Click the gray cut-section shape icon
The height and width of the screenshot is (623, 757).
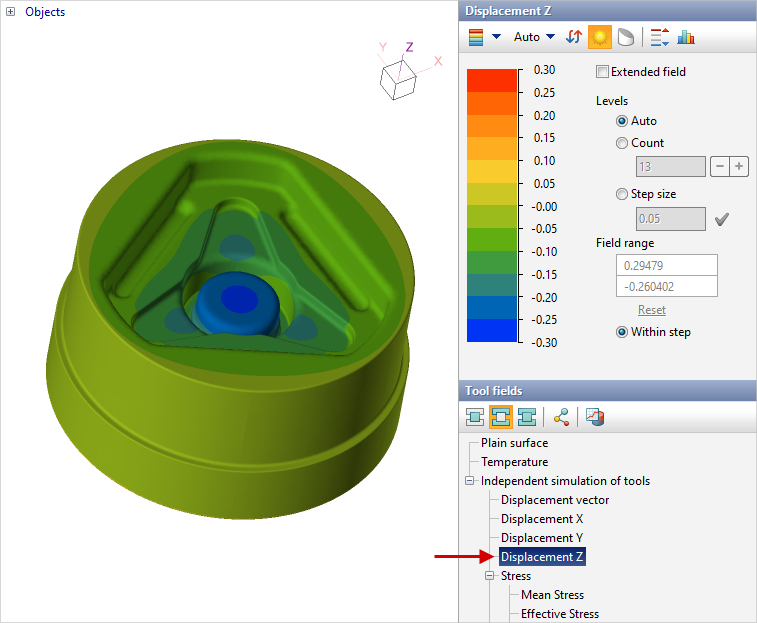coord(625,38)
